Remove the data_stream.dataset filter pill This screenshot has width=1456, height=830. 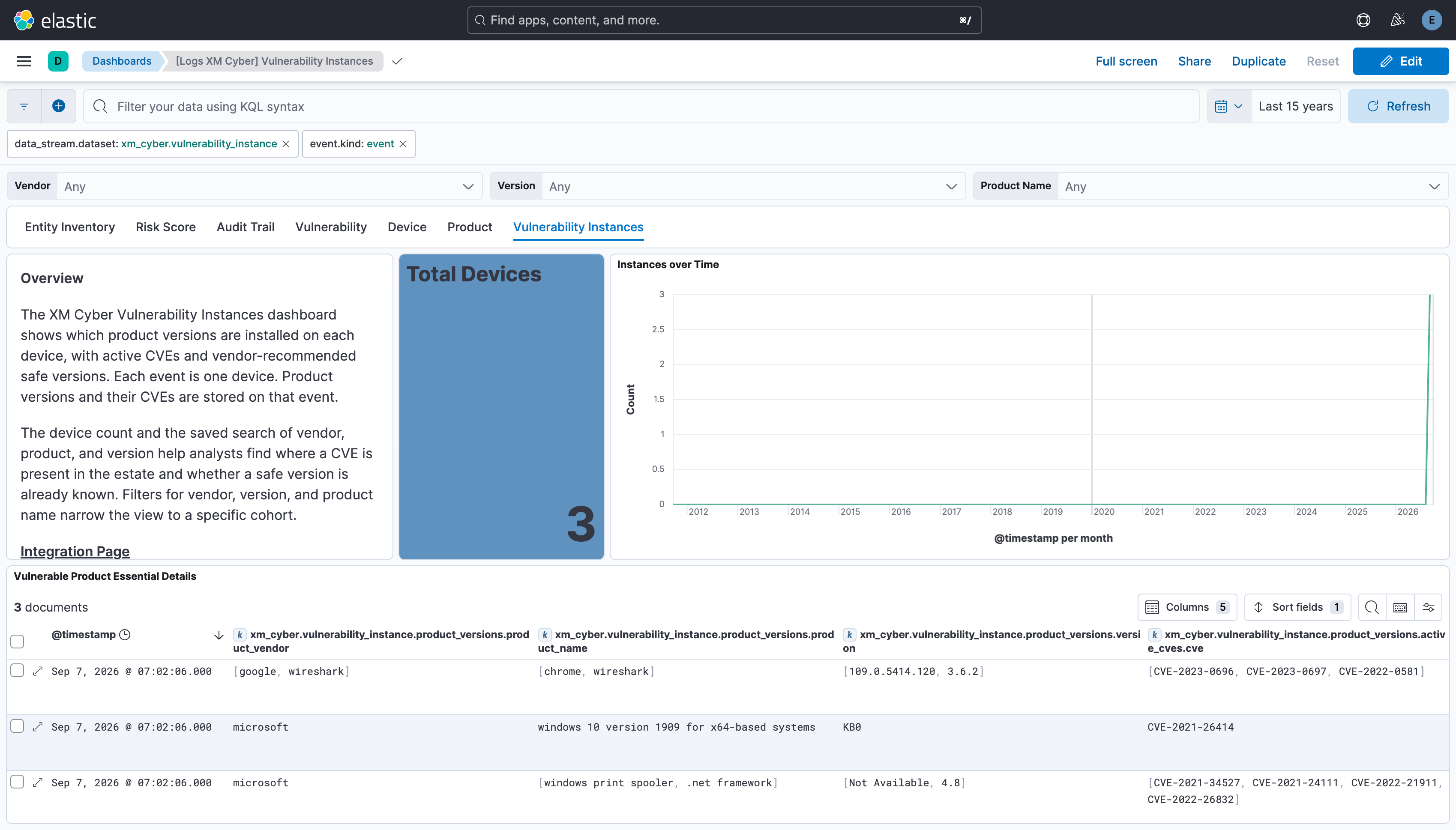click(x=286, y=143)
